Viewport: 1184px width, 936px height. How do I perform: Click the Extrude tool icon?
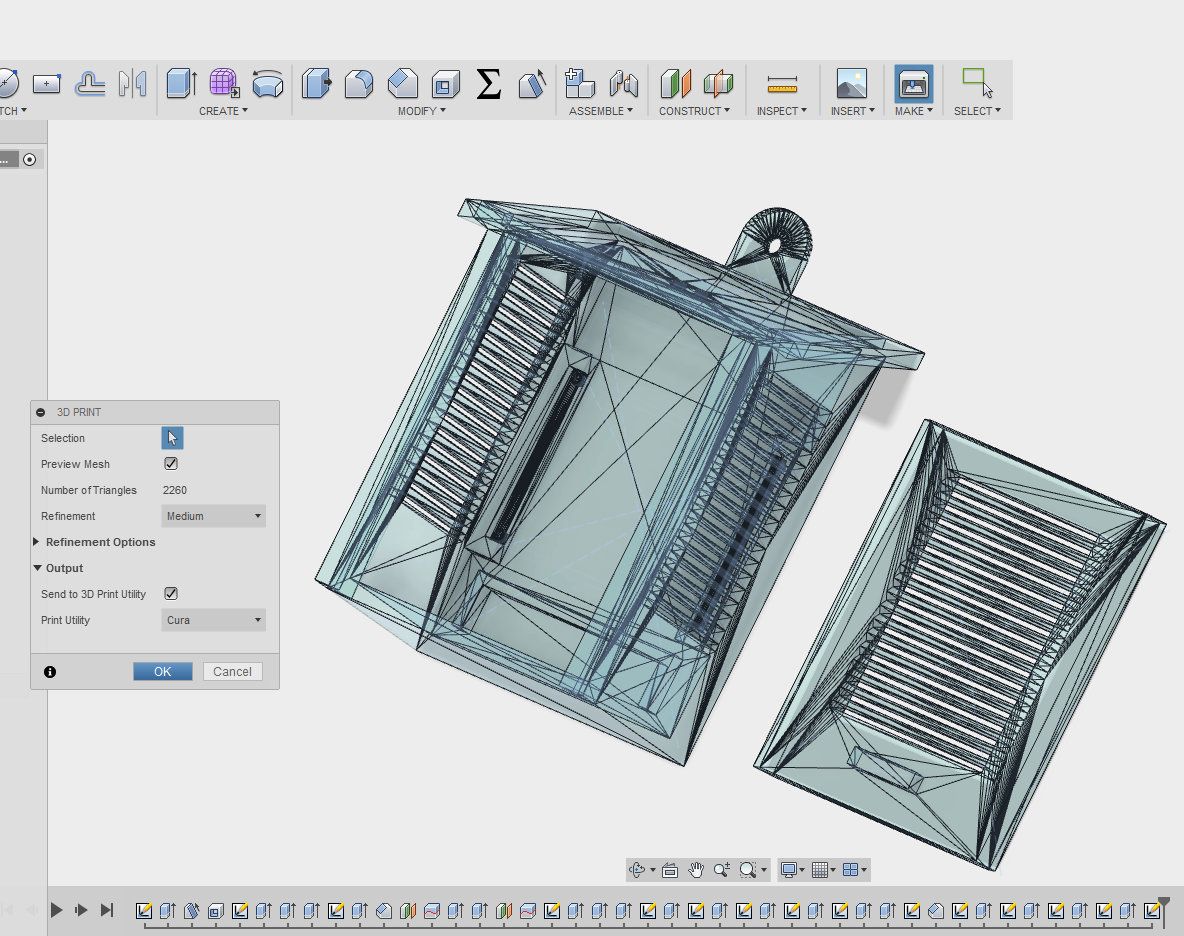point(181,83)
